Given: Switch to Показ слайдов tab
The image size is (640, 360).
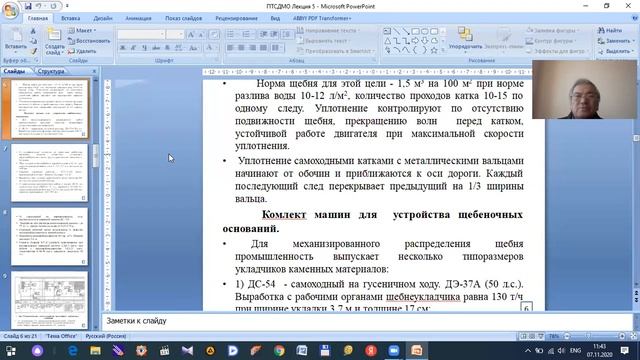Looking at the screenshot, I should pos(183,18).
